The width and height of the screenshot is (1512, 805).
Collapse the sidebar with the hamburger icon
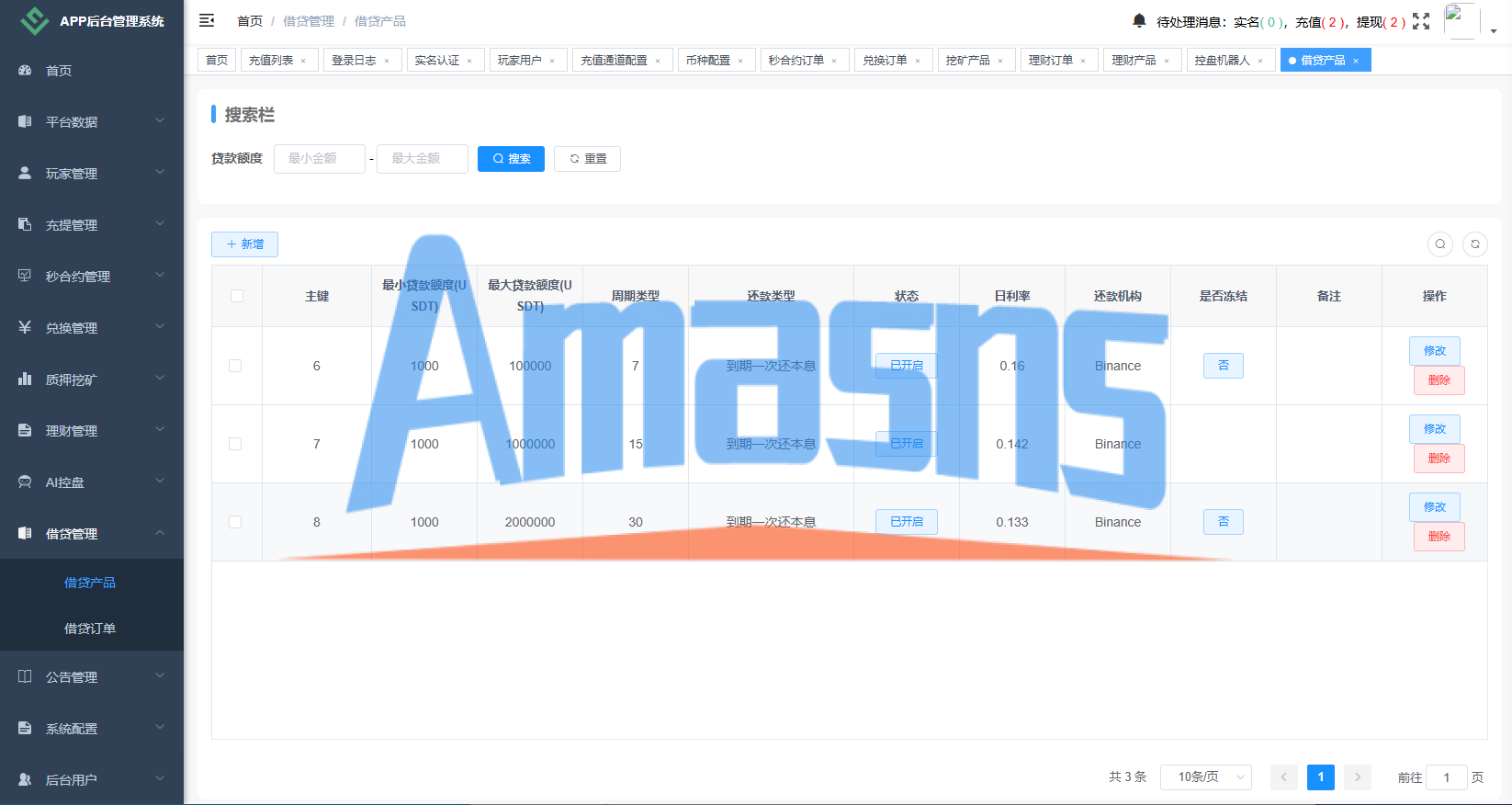click(207, 20)
